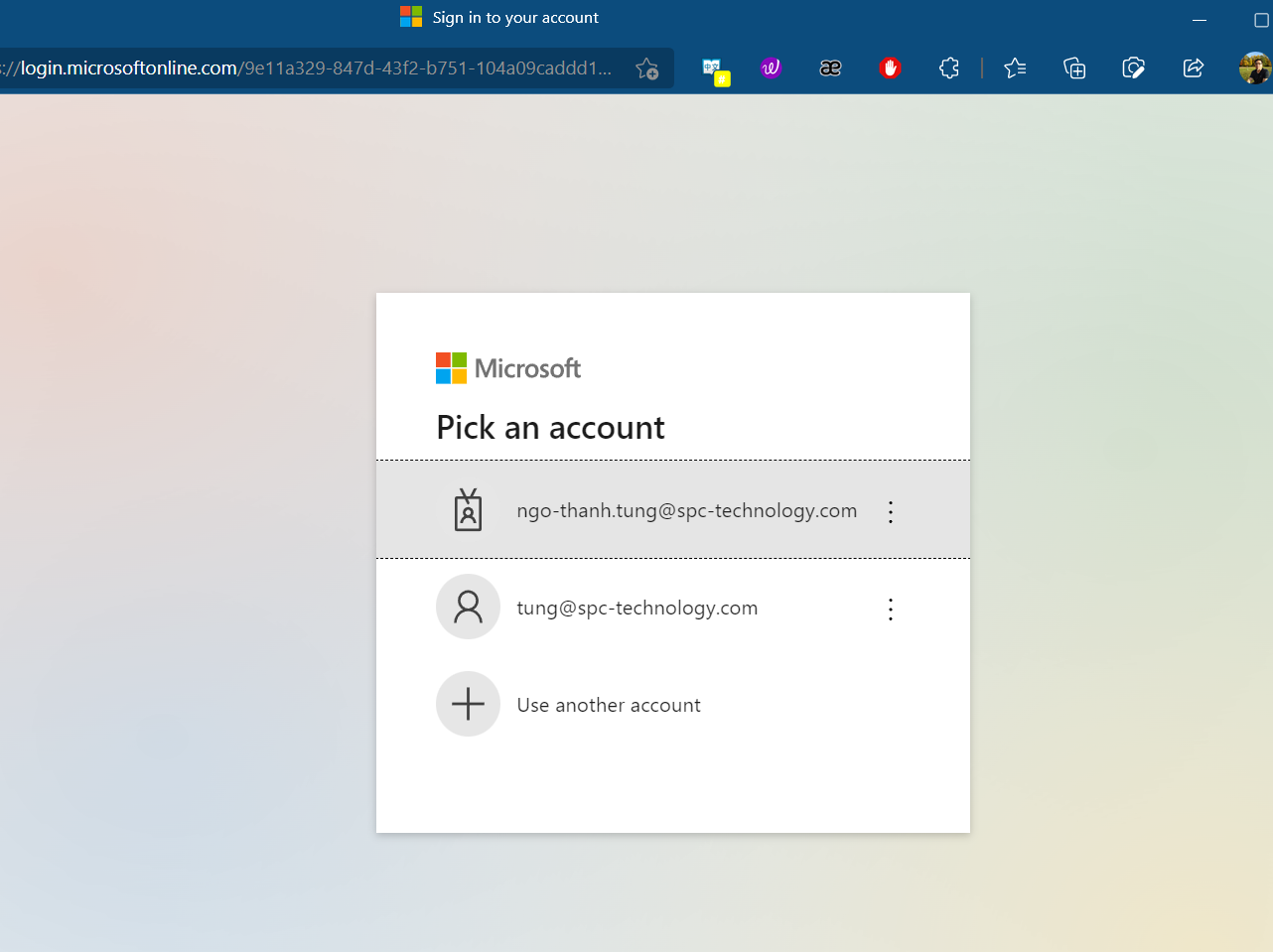
Task: Click the Microsoft logo in sign-in card
Action: (508, 368)
